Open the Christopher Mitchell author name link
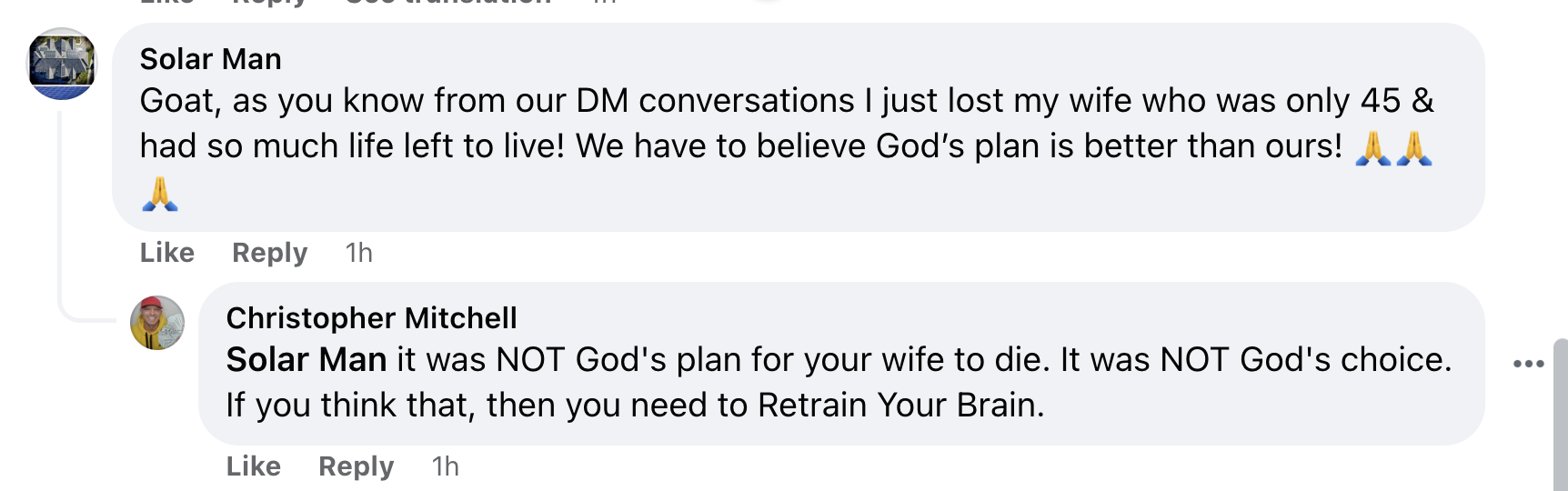 371,318
